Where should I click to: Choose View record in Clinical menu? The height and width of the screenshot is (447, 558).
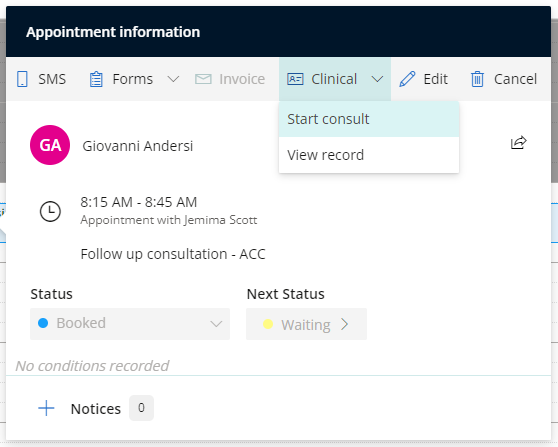pyautogui.click(x=369, y=155)
